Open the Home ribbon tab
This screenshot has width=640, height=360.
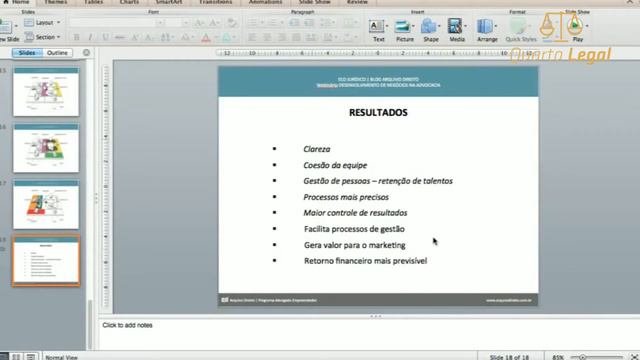pos(17,2)
